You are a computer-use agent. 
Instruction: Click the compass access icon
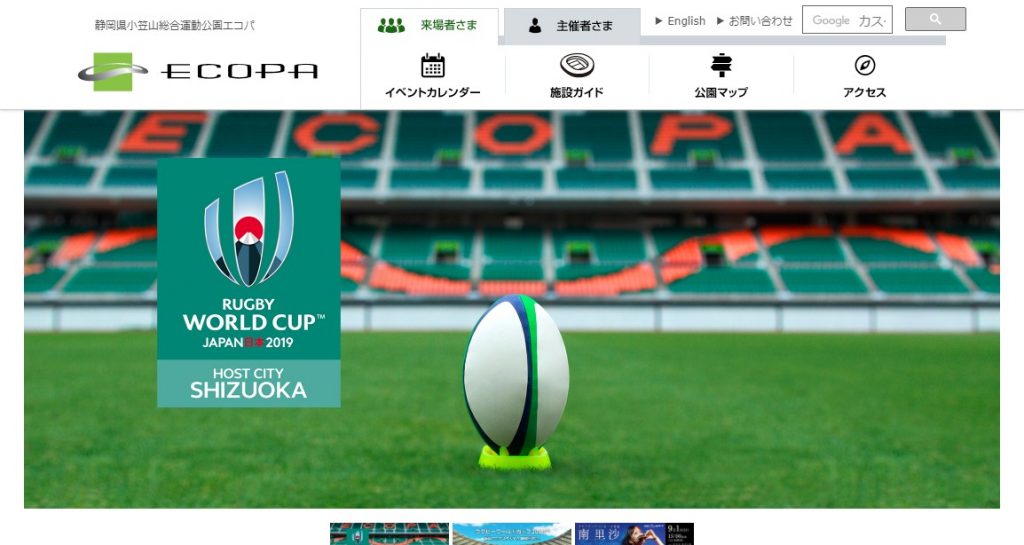pos(865,65)
